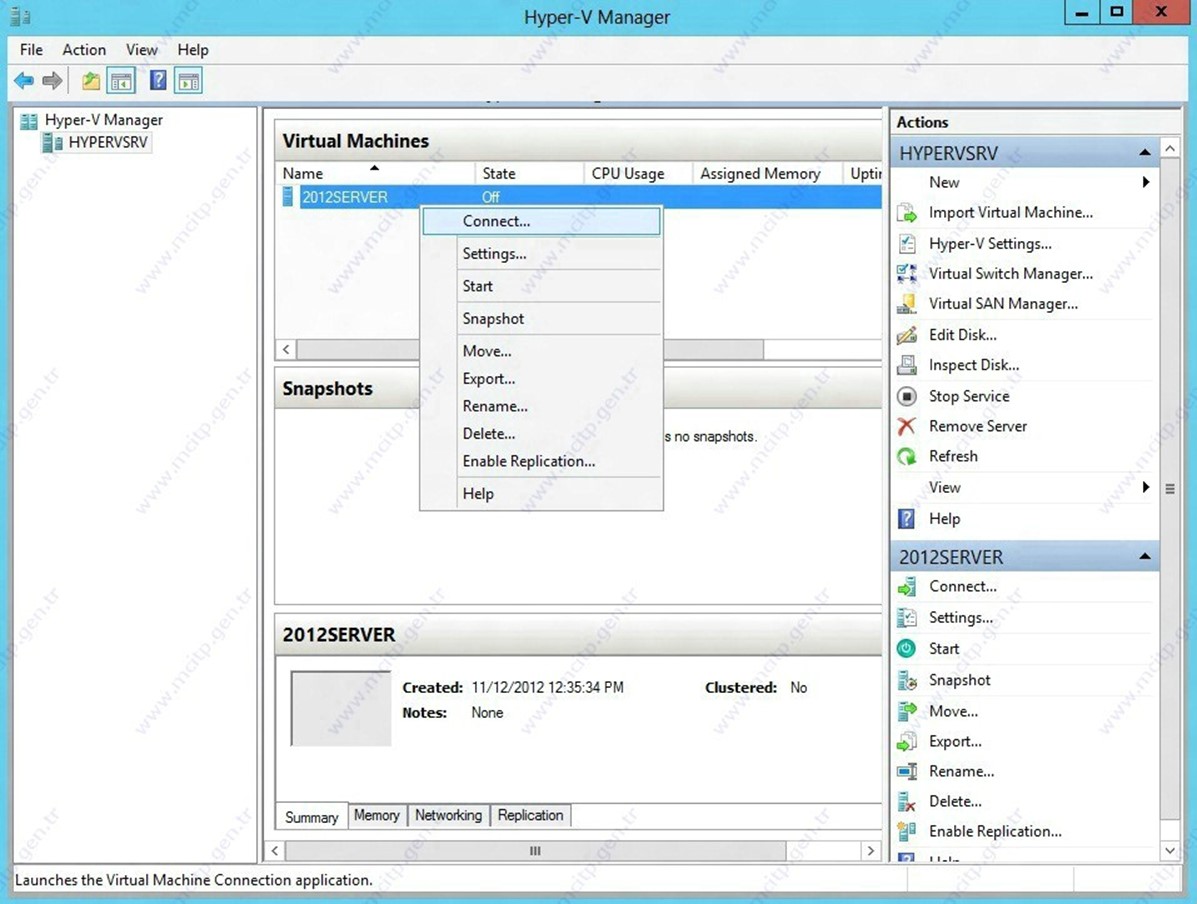
Task: Click the Snapshot icon in Actions pane
Action: (906, 680)
